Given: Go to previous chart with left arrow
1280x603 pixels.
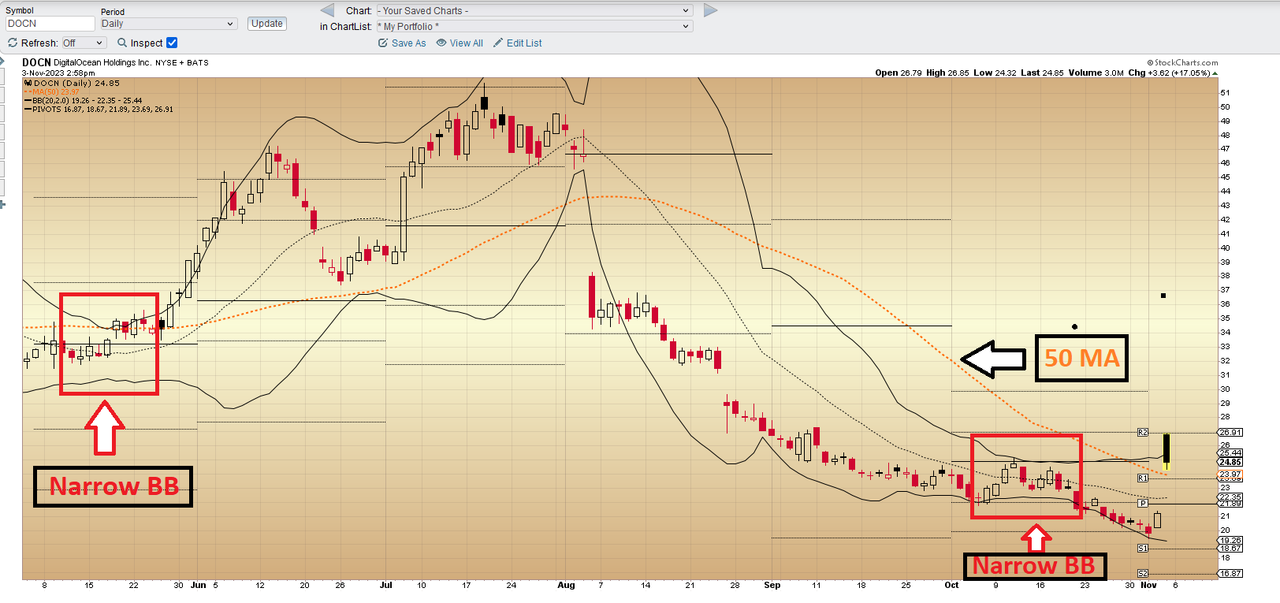Looking at the screenshot, I should coord(326,10).
